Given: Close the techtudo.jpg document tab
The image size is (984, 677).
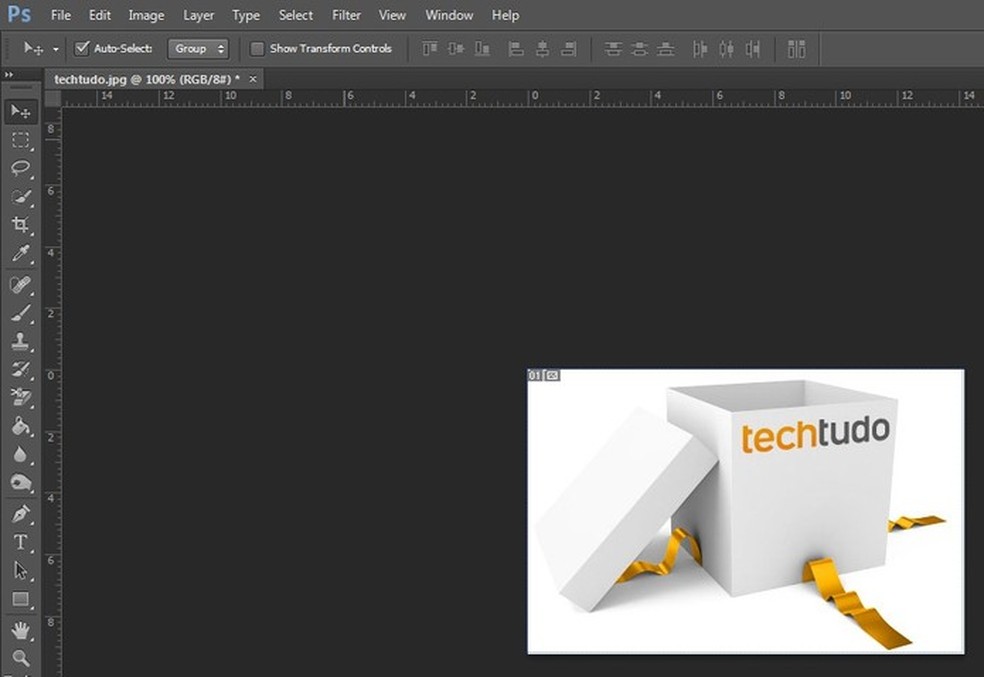Looking at the screenshot, I should pyautogui.click(x=253, y=78).
